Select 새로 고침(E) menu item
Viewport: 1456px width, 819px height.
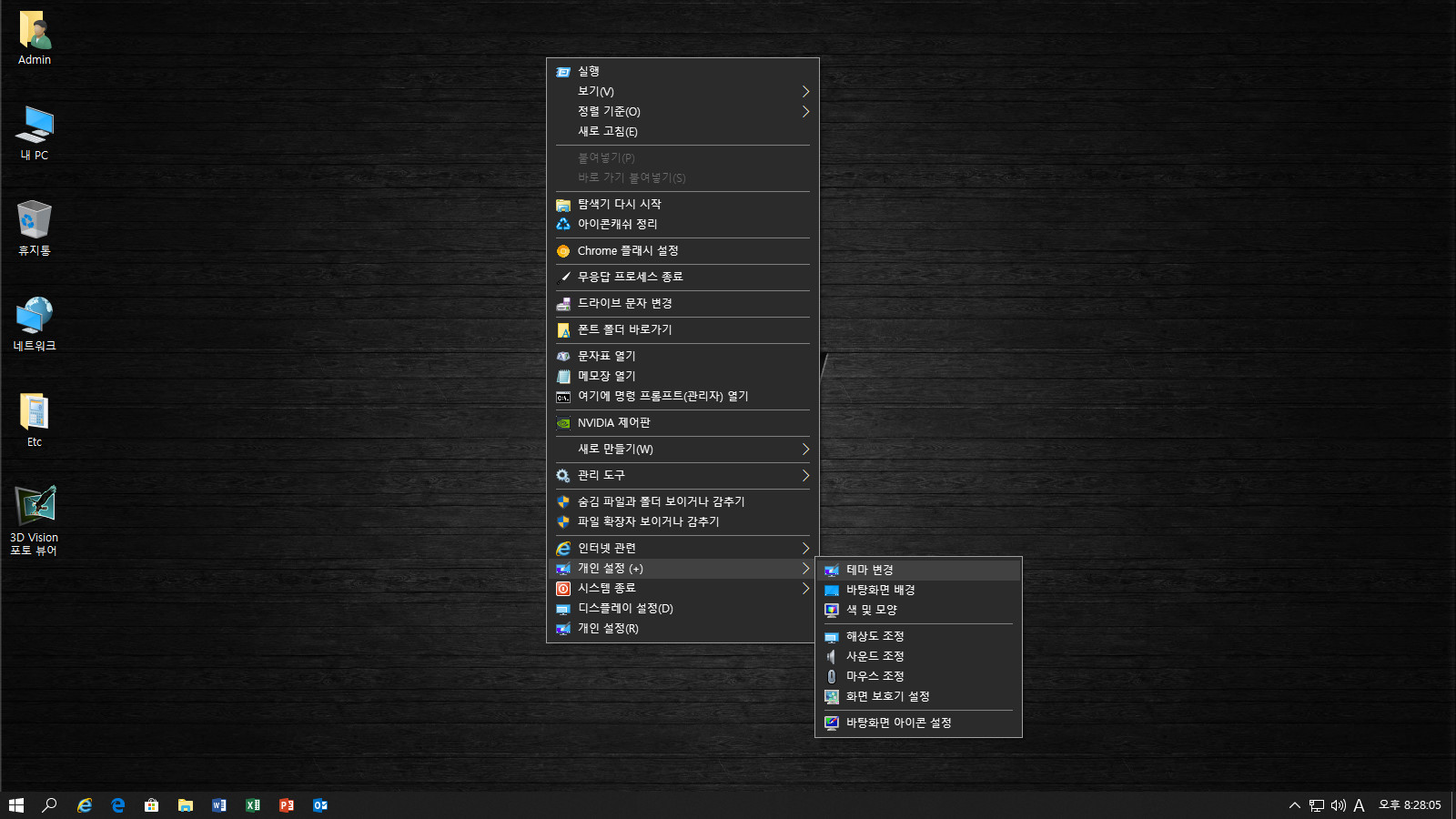point(682,131)
